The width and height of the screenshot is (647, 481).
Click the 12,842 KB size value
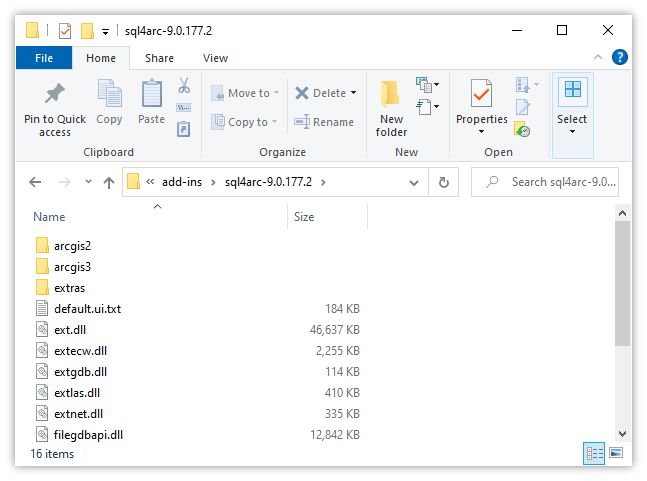[335, 434]
